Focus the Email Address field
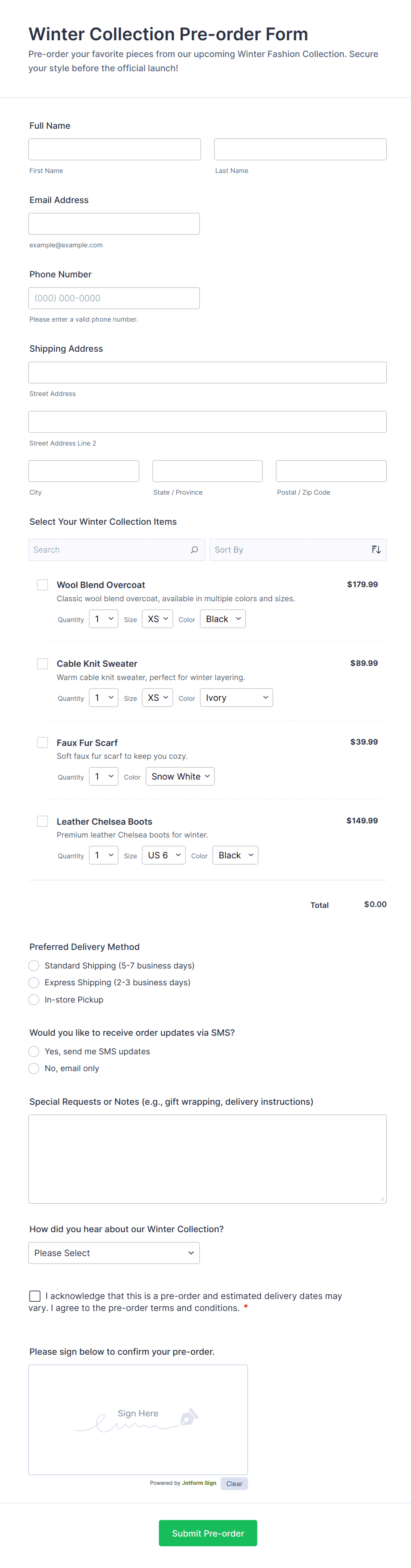 (x=114, y=223)
